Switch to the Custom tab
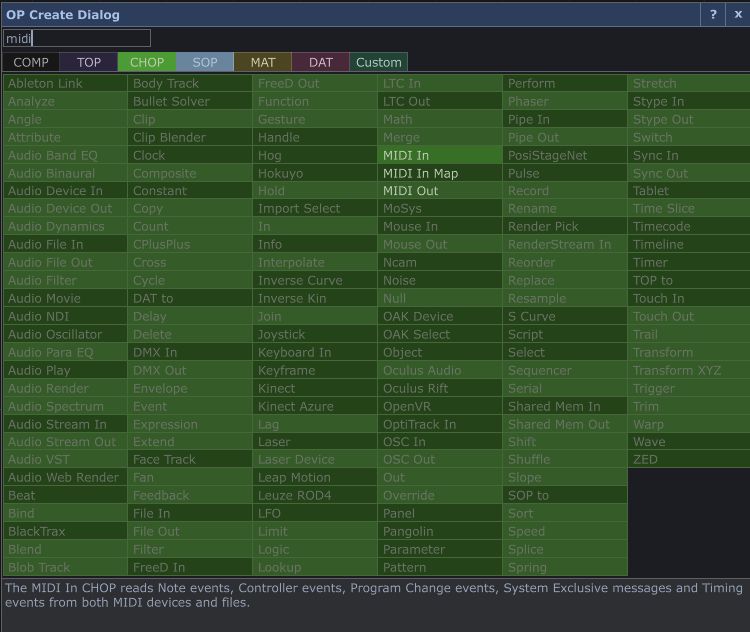The image size is (750, 632). pyautogui.click(x=378, y=62)
